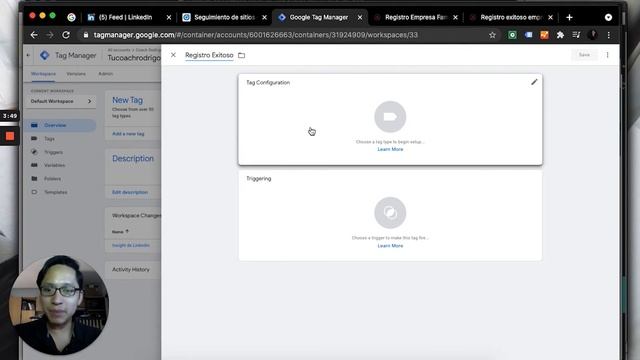Click the orange extension icon in toolbar
640x360 pixels.
pyautogui.click(x=544, y=35)
